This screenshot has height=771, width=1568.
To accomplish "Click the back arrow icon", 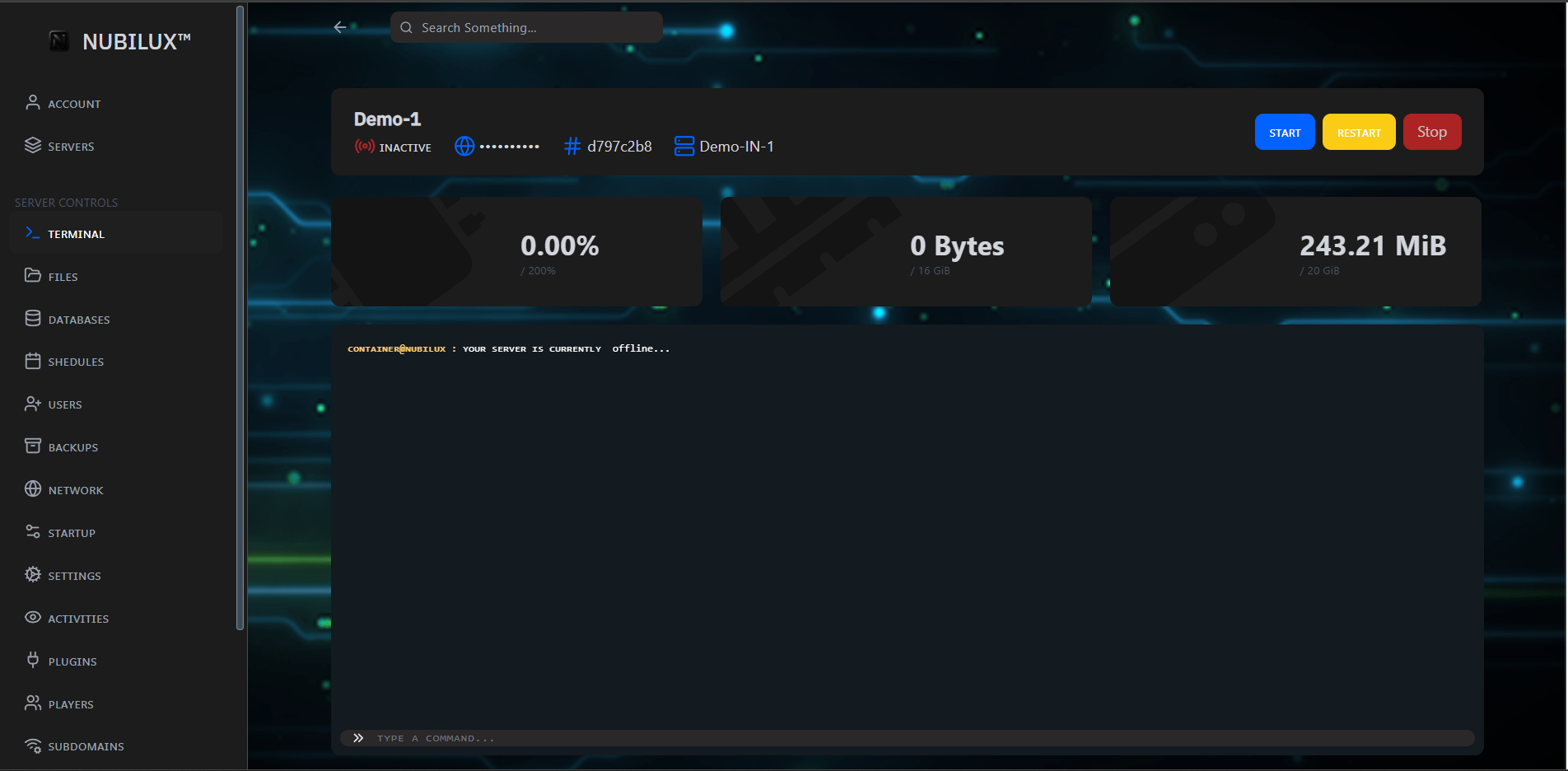I will [339, 27].
